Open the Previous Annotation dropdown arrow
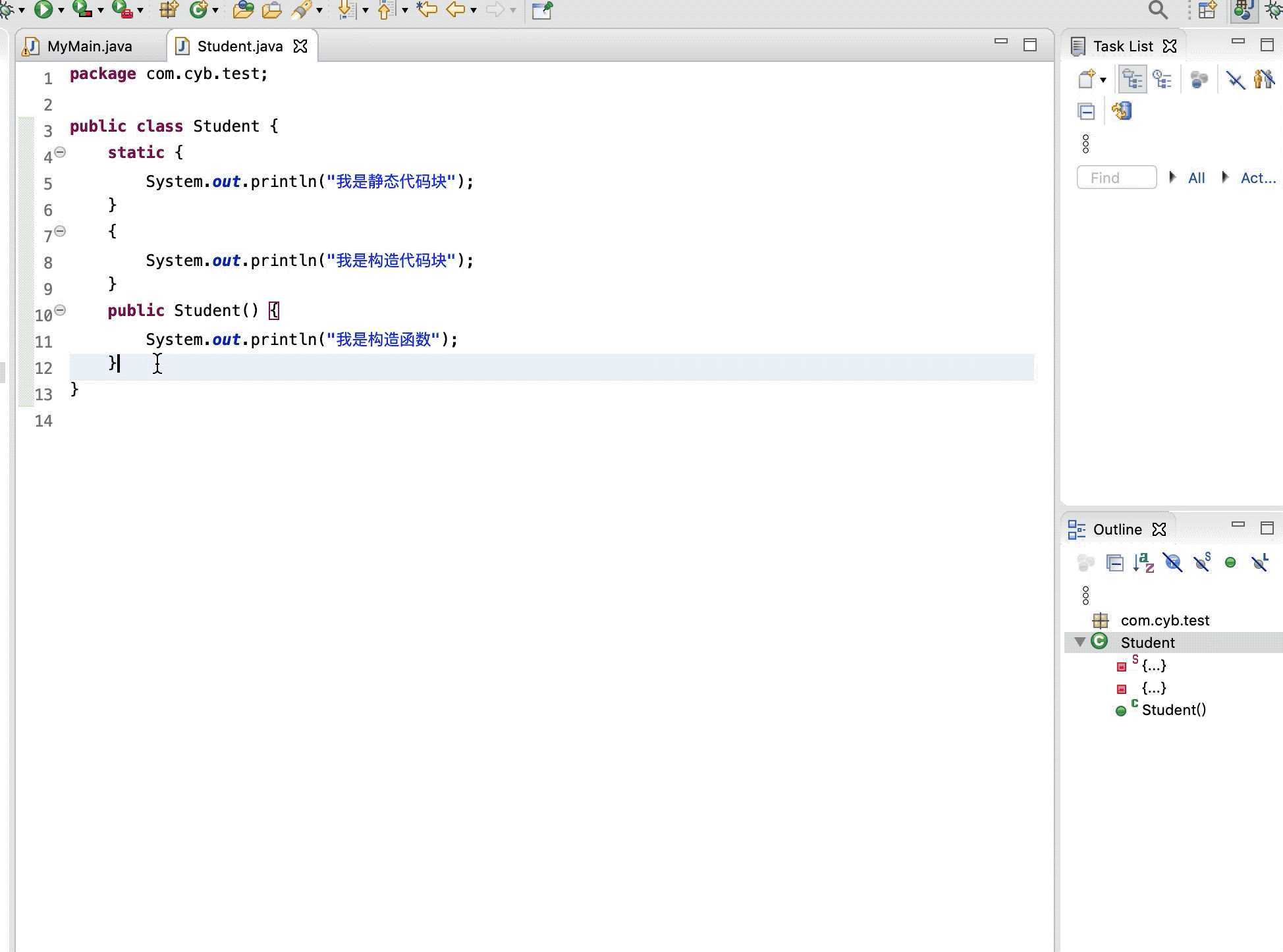1283x952 pixels. pos(405,11)
